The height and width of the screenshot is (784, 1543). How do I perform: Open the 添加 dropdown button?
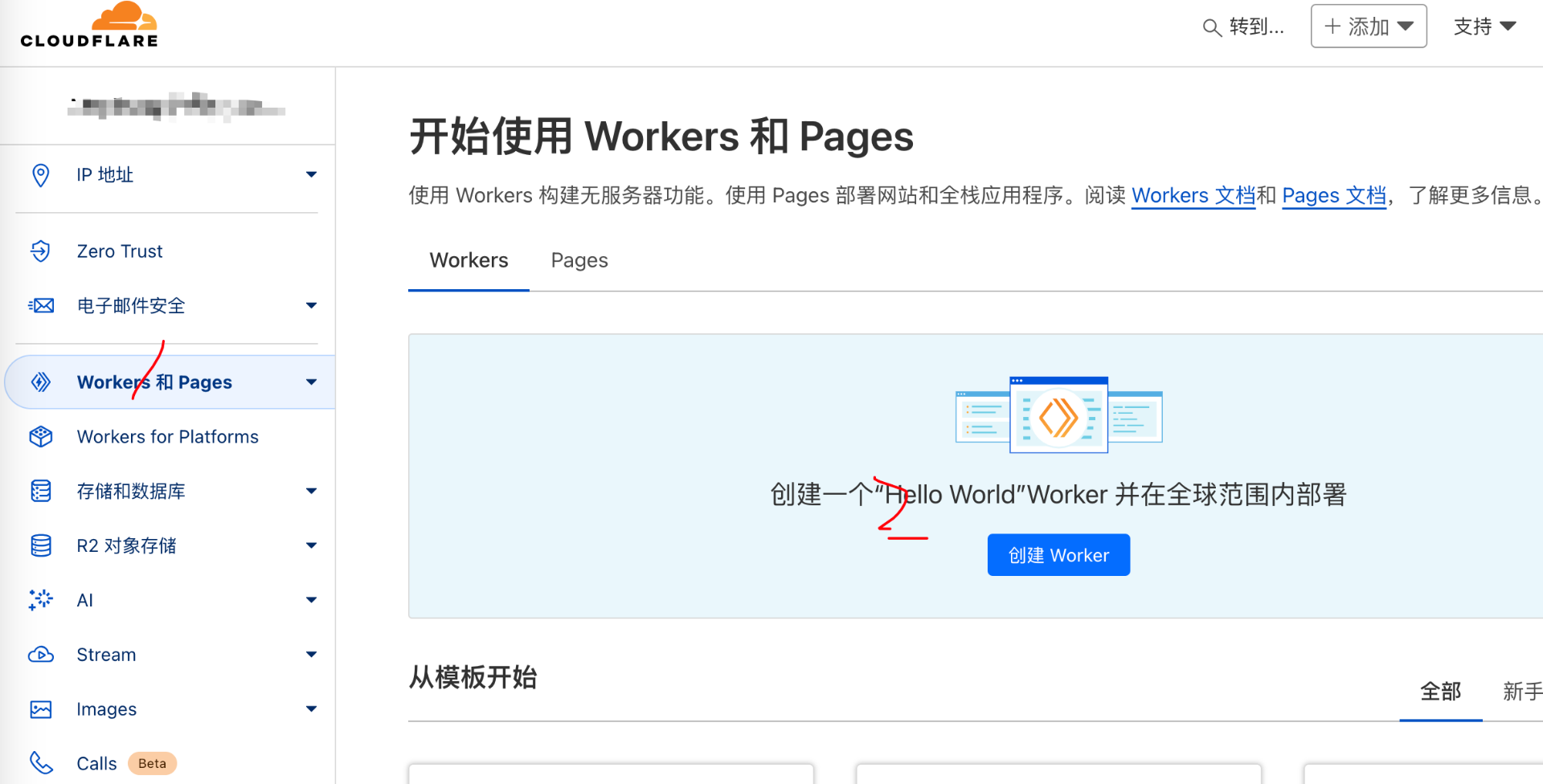click(x=1368, y=27)
